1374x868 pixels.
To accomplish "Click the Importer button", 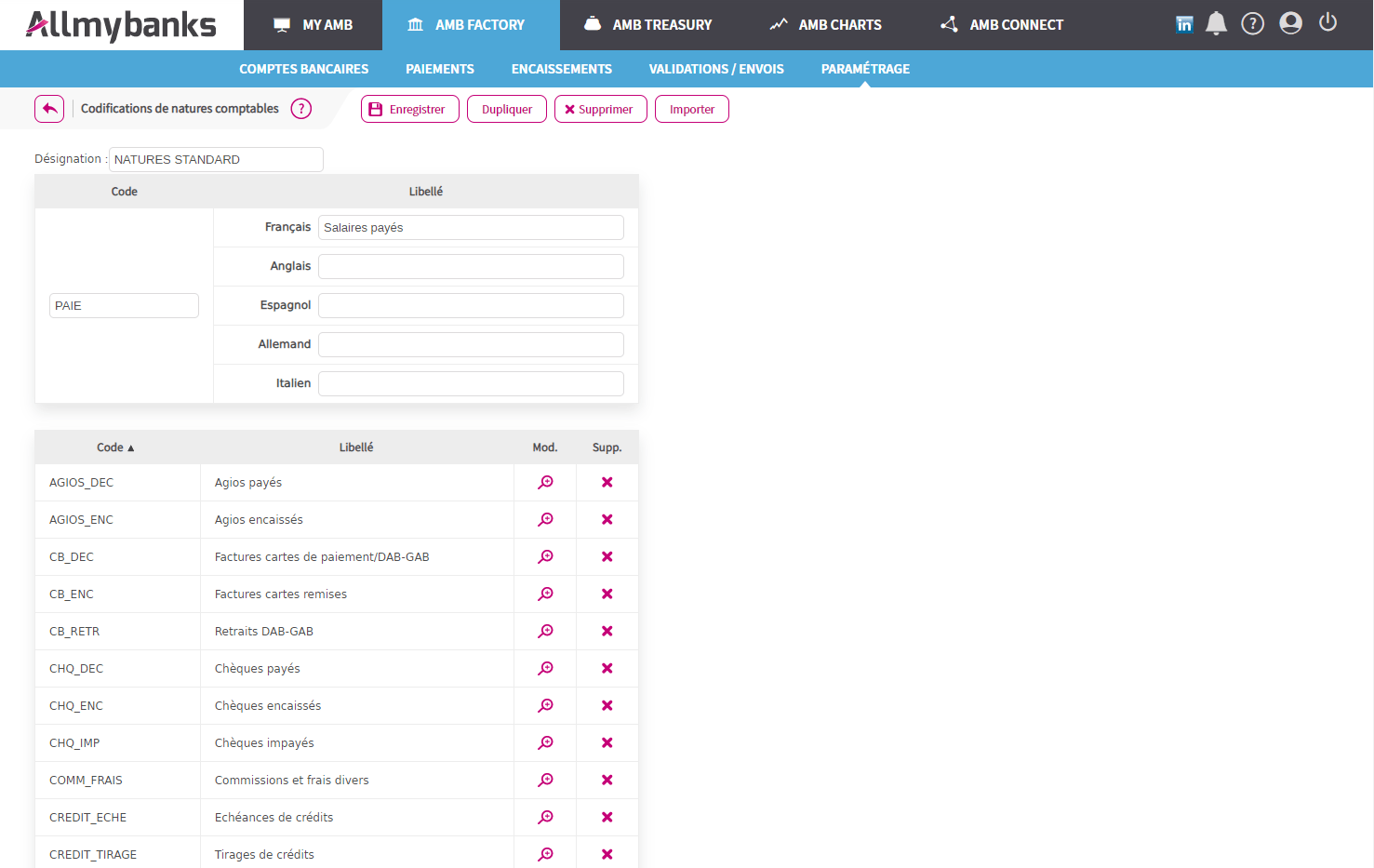I will [692, 109].
